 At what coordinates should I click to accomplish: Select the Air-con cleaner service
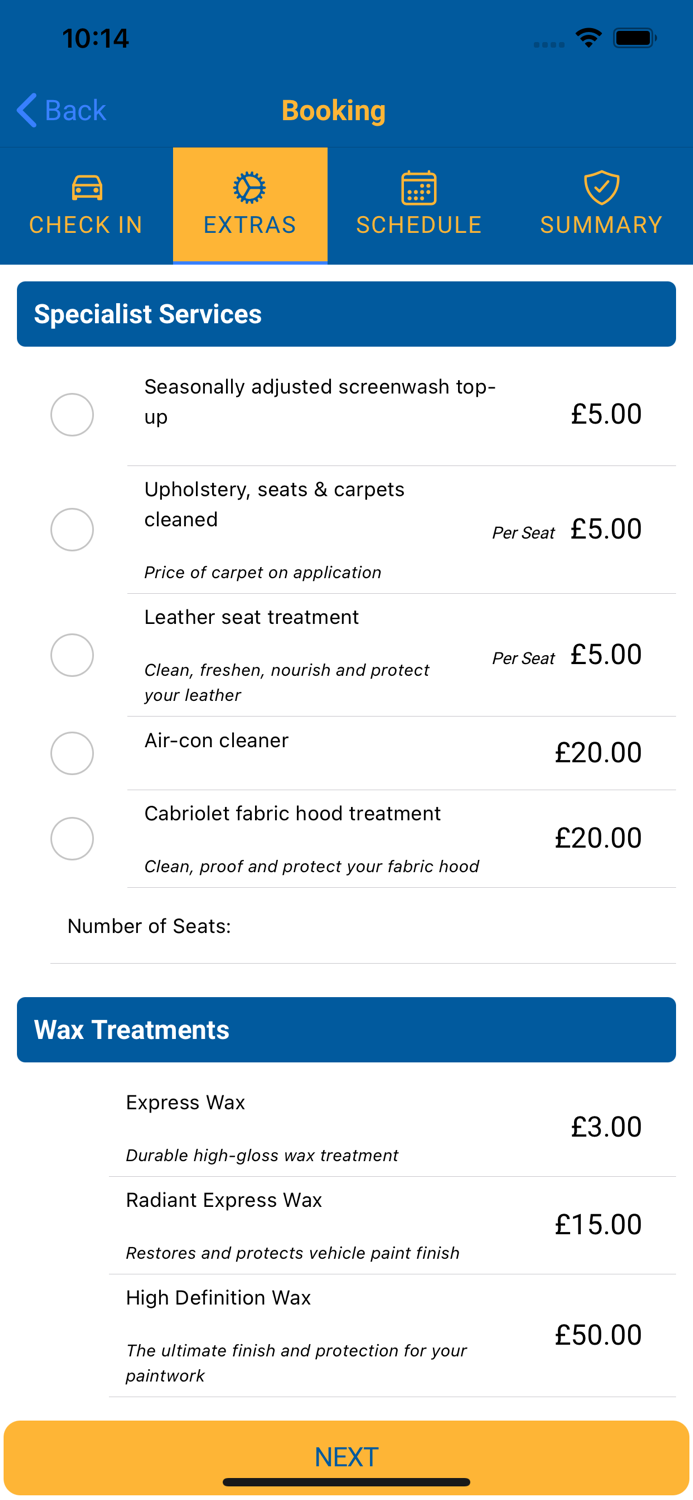coord(71,753)
